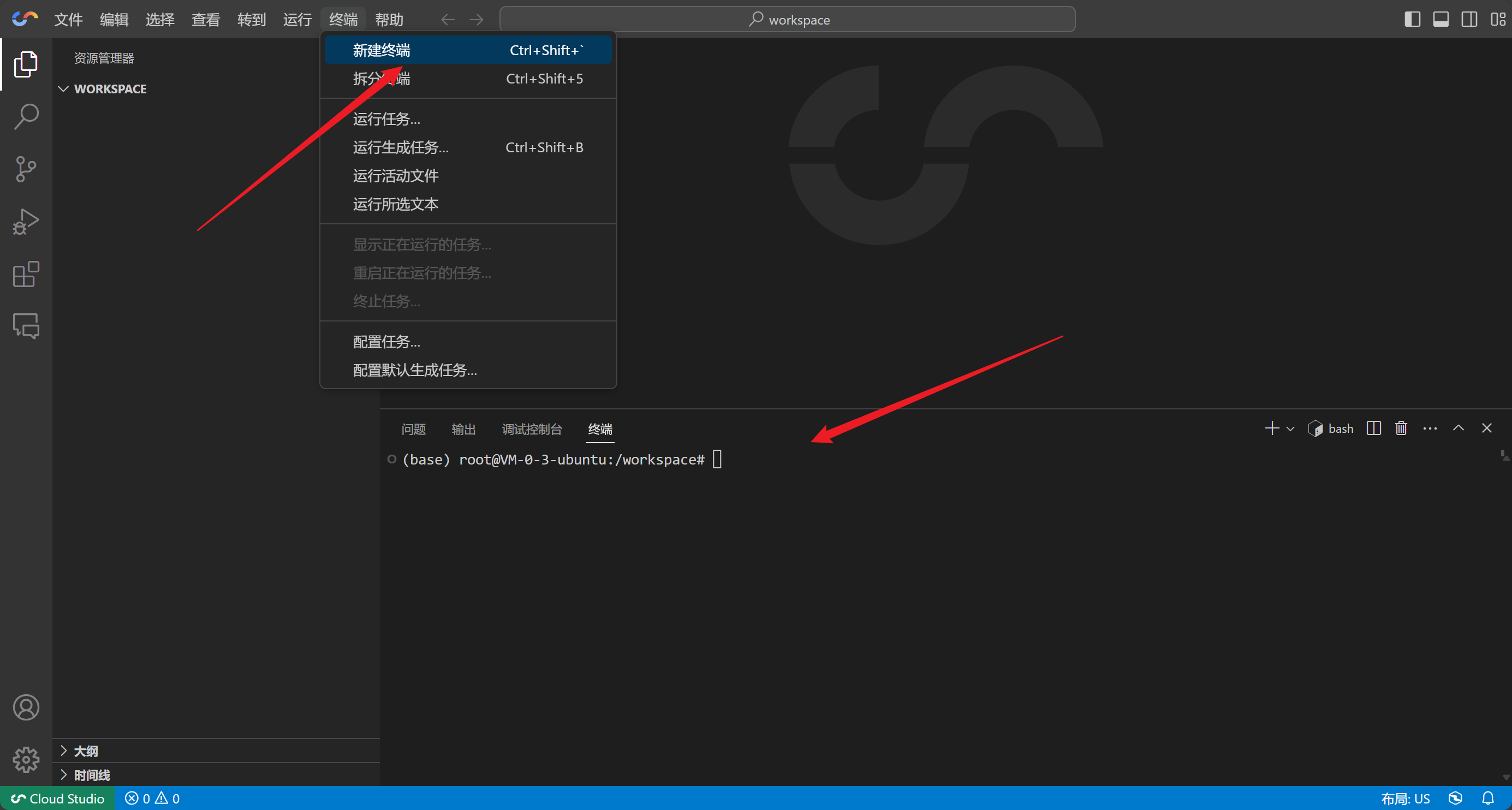The height and width of the screenshot is (810, 1512).
Task: Open the remote chat panel icon
Action: coord(26,326)
